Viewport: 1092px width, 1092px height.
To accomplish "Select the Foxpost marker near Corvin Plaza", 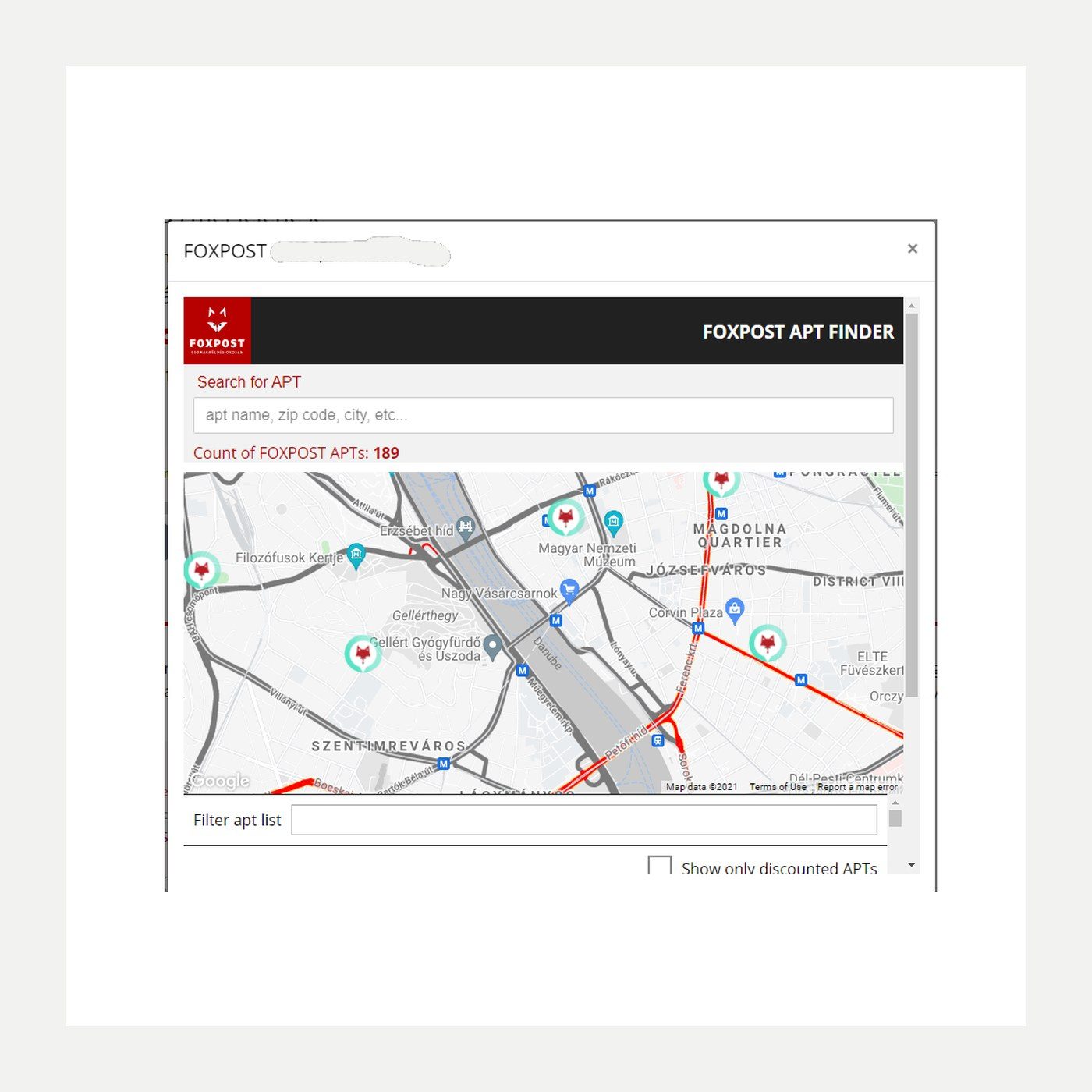I will pyautogui.click(x=768, y=643).
